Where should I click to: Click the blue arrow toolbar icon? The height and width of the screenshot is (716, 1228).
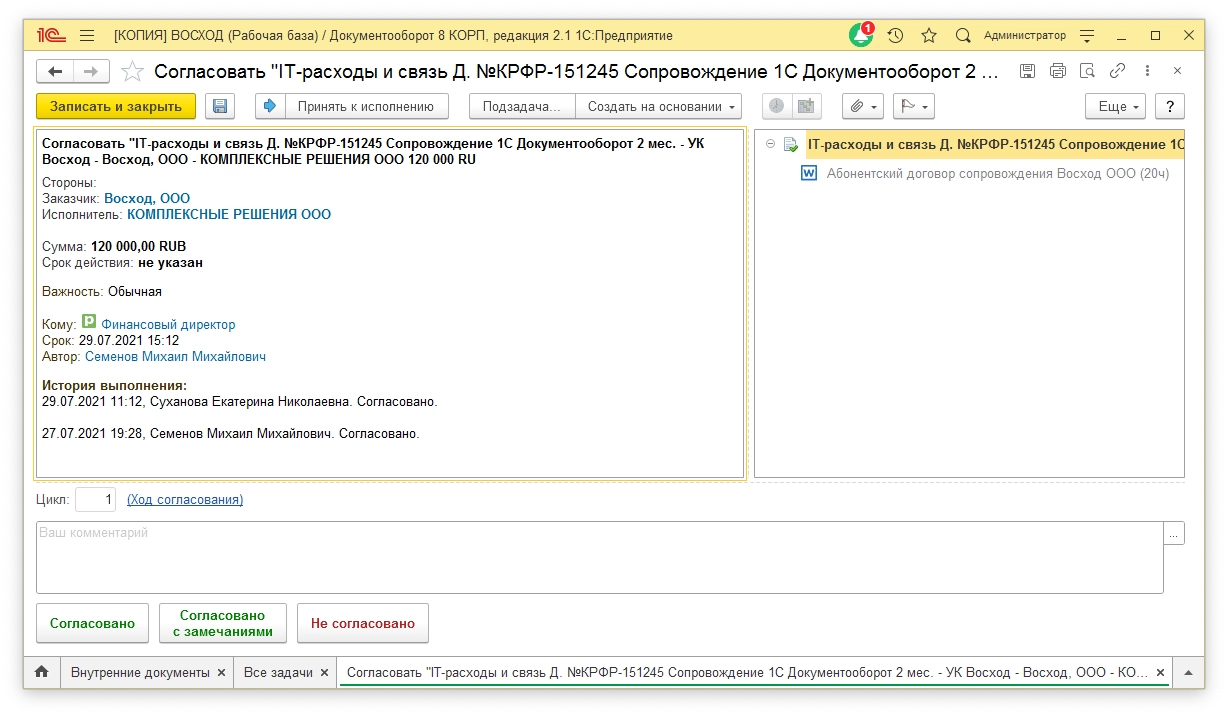[x=269, y=106]
